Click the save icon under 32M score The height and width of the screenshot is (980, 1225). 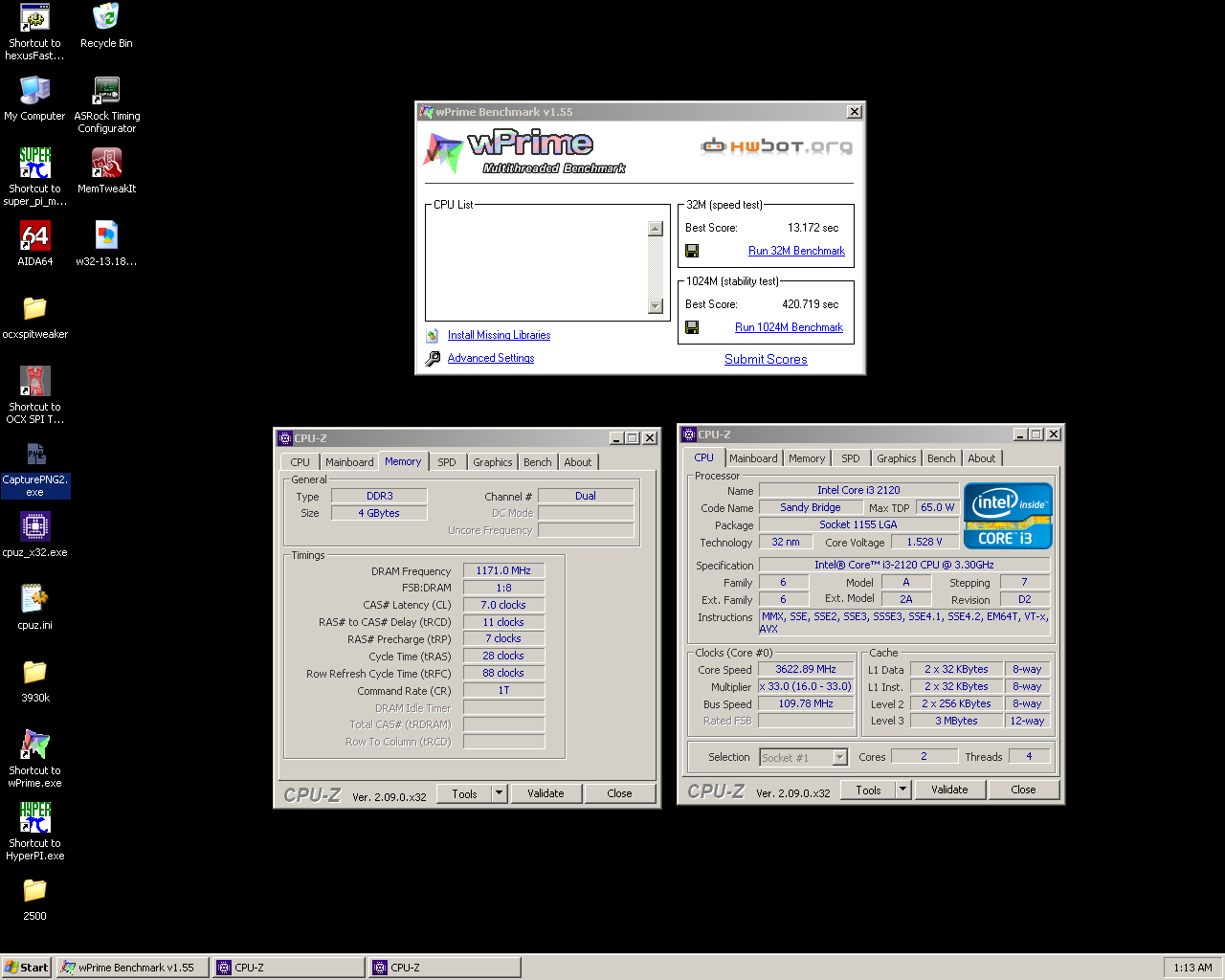[692, 251]
